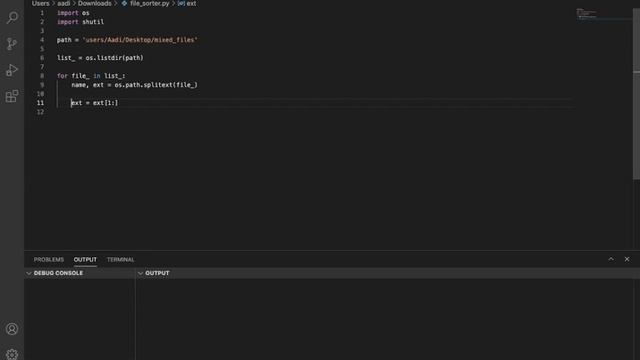Open the Extensions view

[12, 96]
